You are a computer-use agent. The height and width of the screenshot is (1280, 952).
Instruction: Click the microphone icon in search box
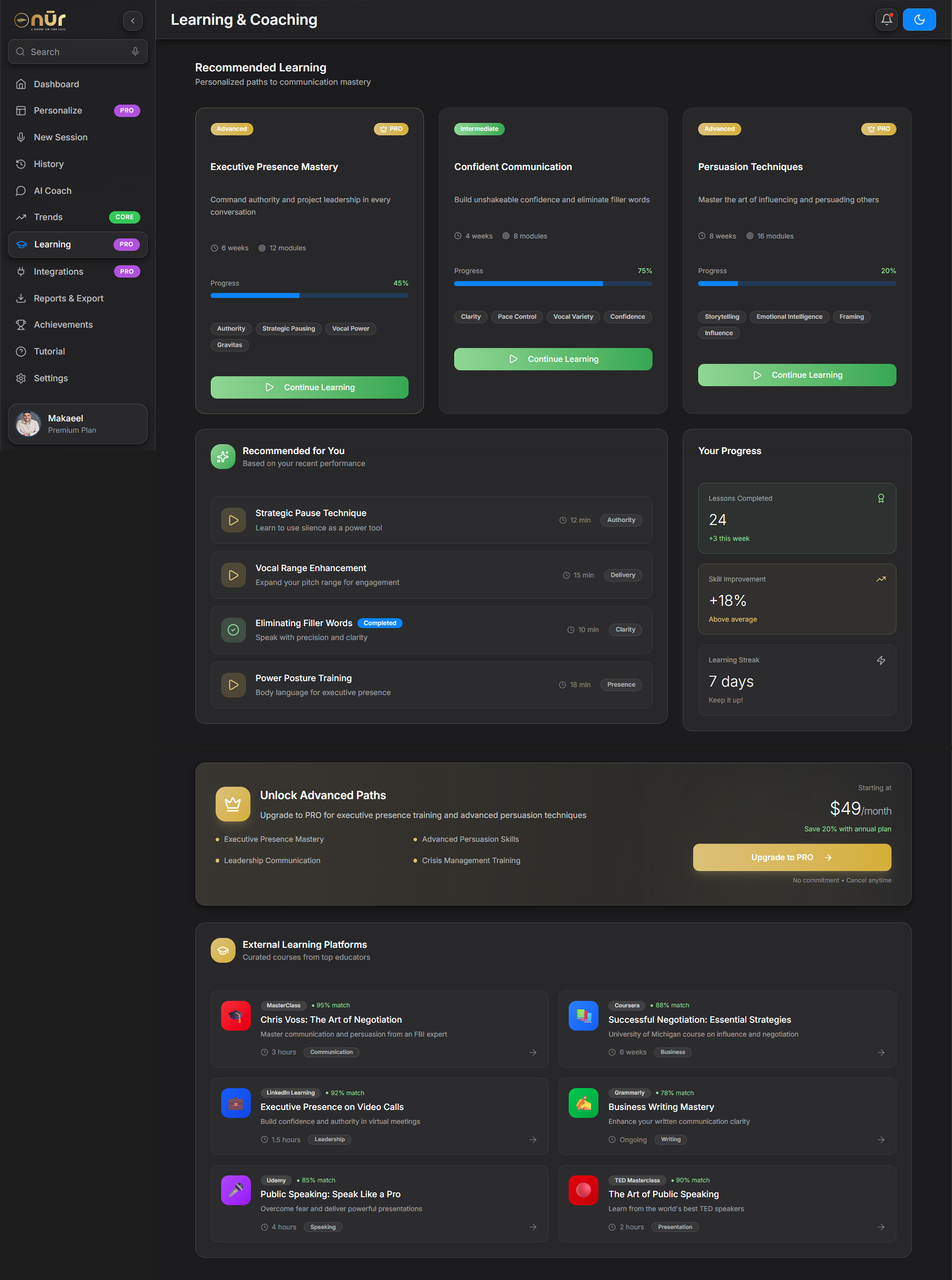coord(135,52)
